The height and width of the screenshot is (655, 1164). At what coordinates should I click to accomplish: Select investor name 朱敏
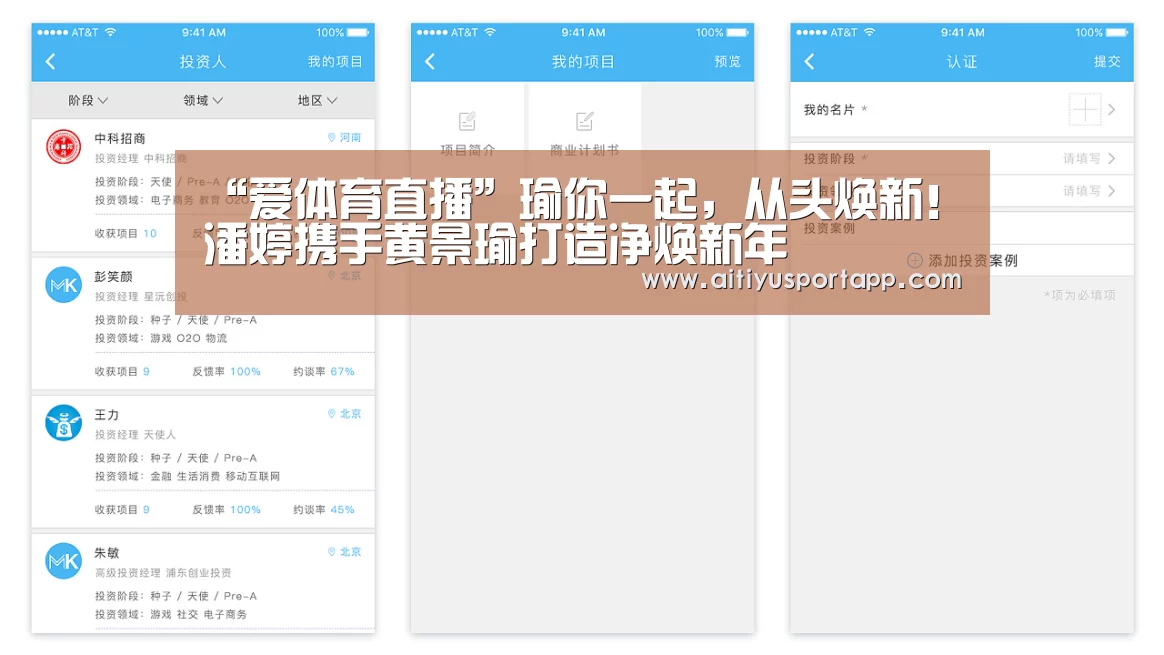pyautogui.click(x=106, y=553)
